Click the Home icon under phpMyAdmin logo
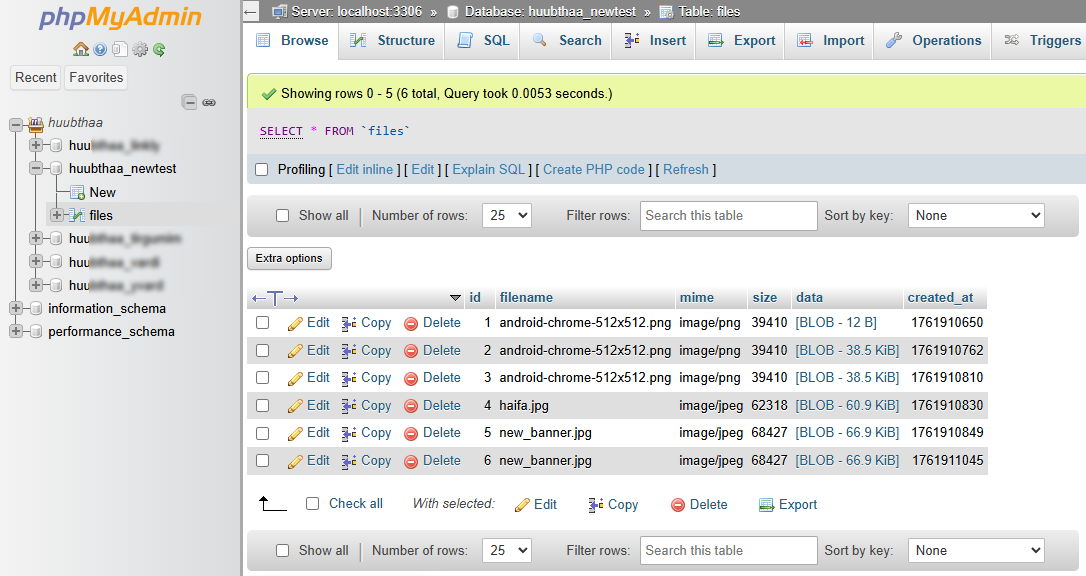The width and height of the screenshot is (1086, 576). pos(81,49)
